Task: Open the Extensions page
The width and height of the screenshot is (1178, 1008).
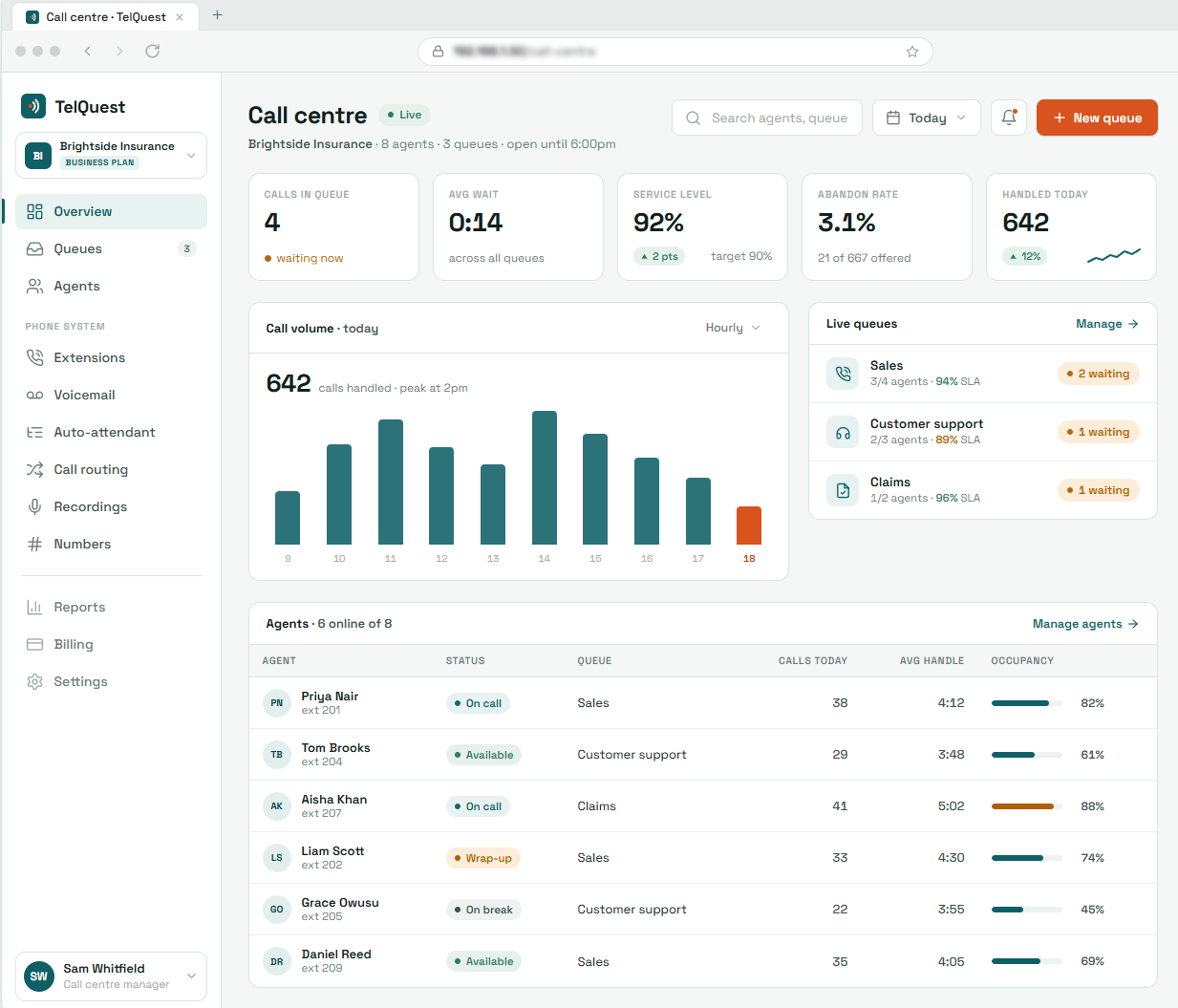Action: tap(111, 357)
